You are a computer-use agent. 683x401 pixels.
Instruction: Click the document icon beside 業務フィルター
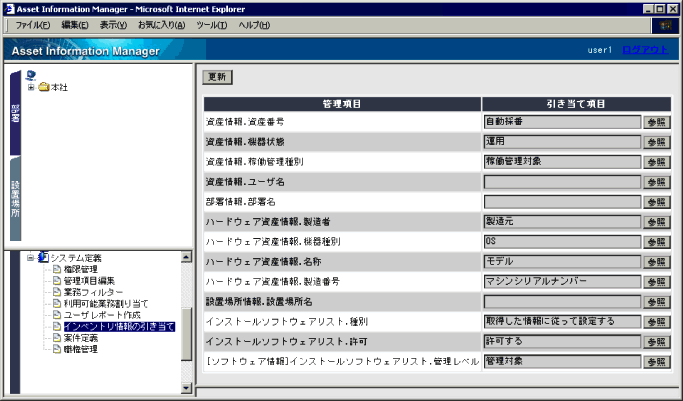pos(57,292)
